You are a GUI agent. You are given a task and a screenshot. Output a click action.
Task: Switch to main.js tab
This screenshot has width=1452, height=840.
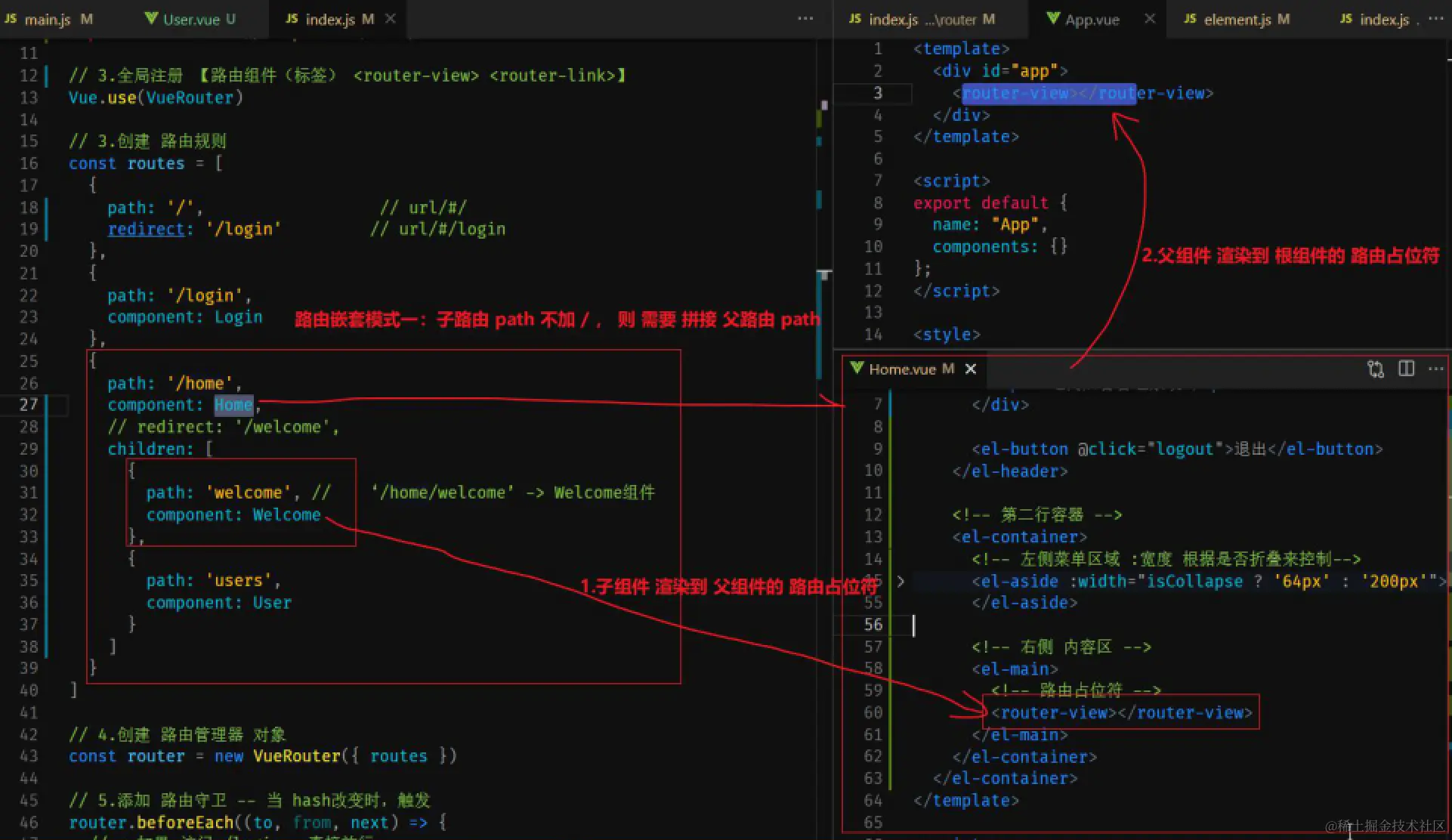point(47,20)
